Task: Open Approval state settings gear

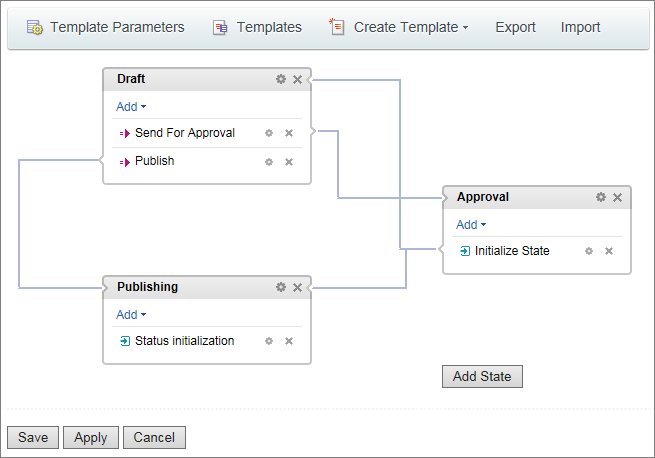Action: click(601, 197)
